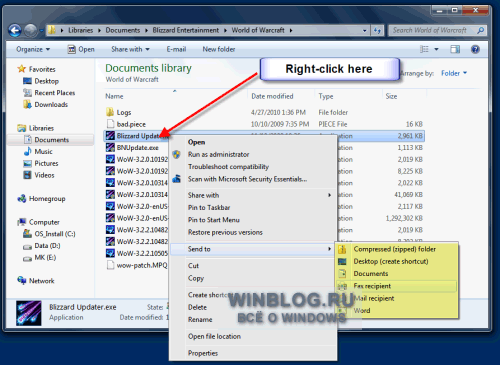Click the BNUpdate.exe file icon
Viewport: 500px width, 365px height.
point(110,147)
